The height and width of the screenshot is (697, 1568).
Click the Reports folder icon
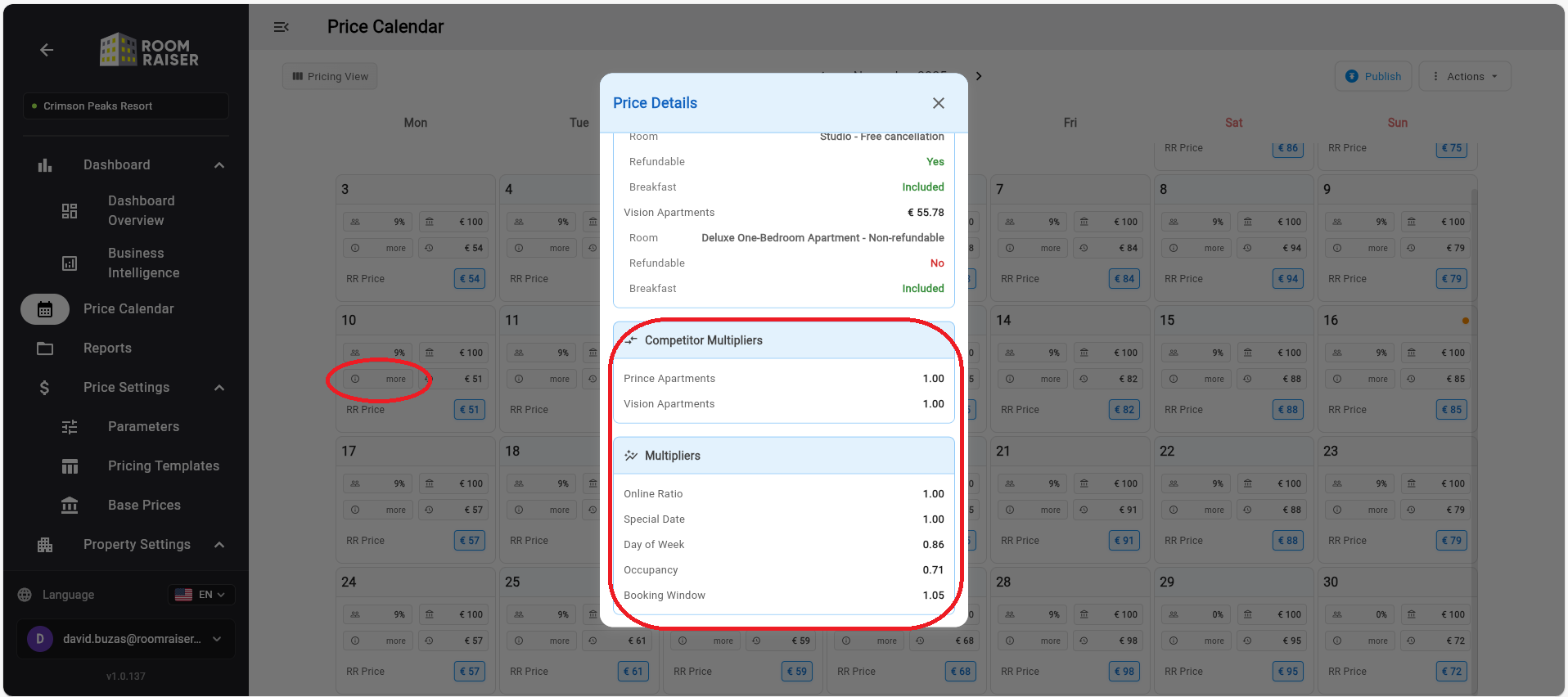point(45,348)
